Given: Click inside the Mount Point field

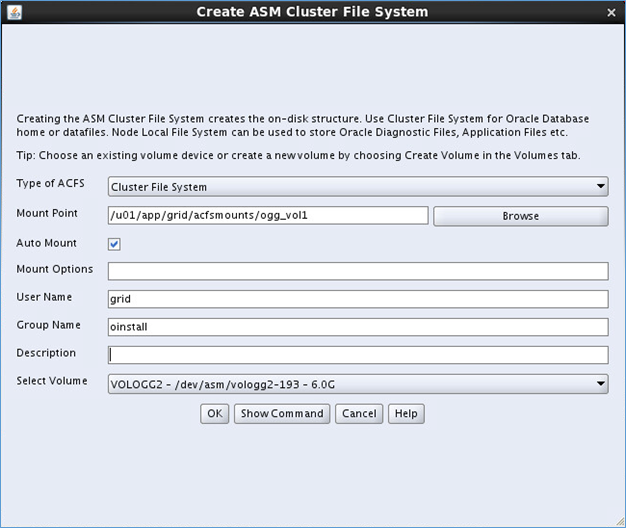Looking at the screenshot, I should 268,216.
